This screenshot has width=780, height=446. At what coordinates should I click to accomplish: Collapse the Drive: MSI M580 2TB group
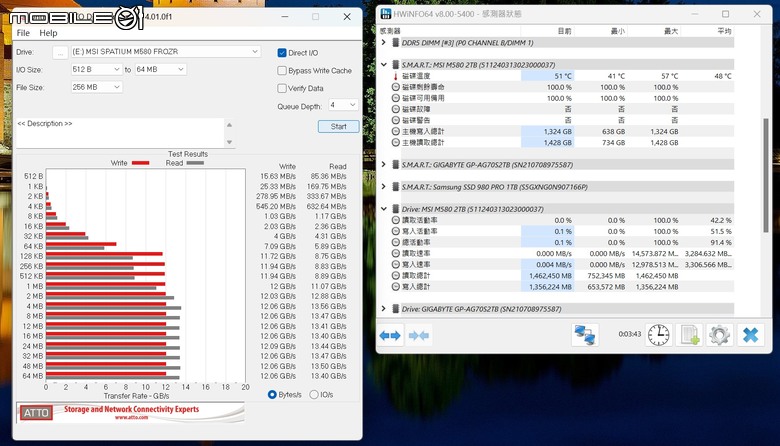pyautogui.click(x=384, y=209)
